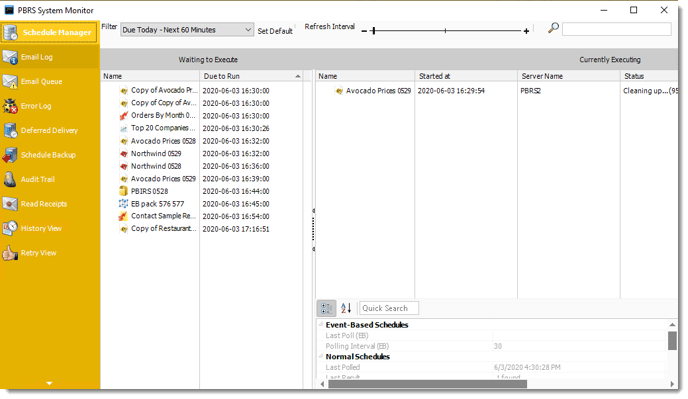
Task: Select Cleaning up status cell
Action: point(650,91)
